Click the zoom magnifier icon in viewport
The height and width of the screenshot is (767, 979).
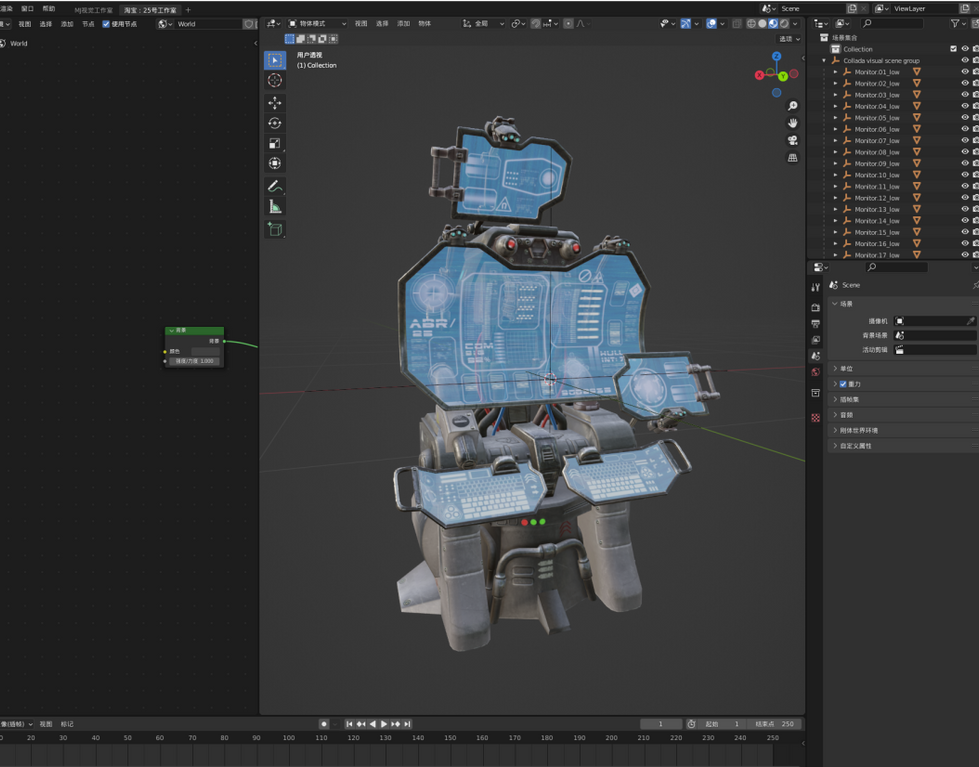coord(792,106)
